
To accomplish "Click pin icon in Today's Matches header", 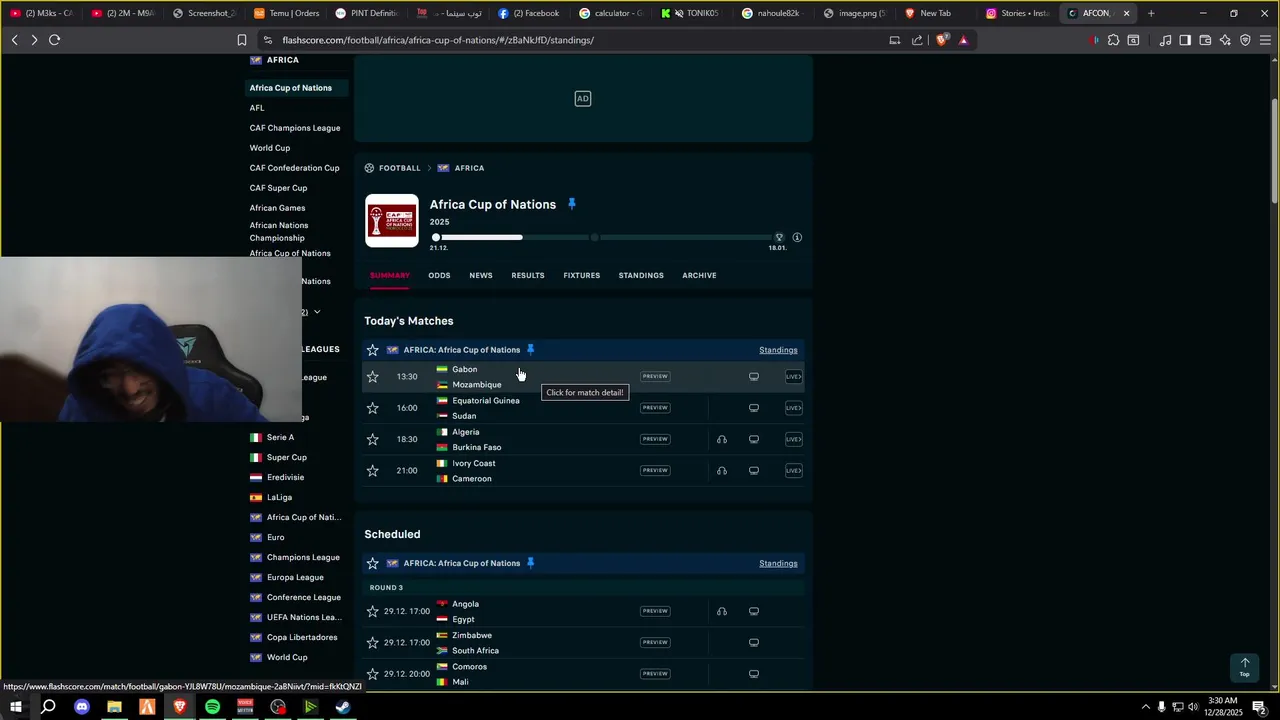I will coord(530,350).
